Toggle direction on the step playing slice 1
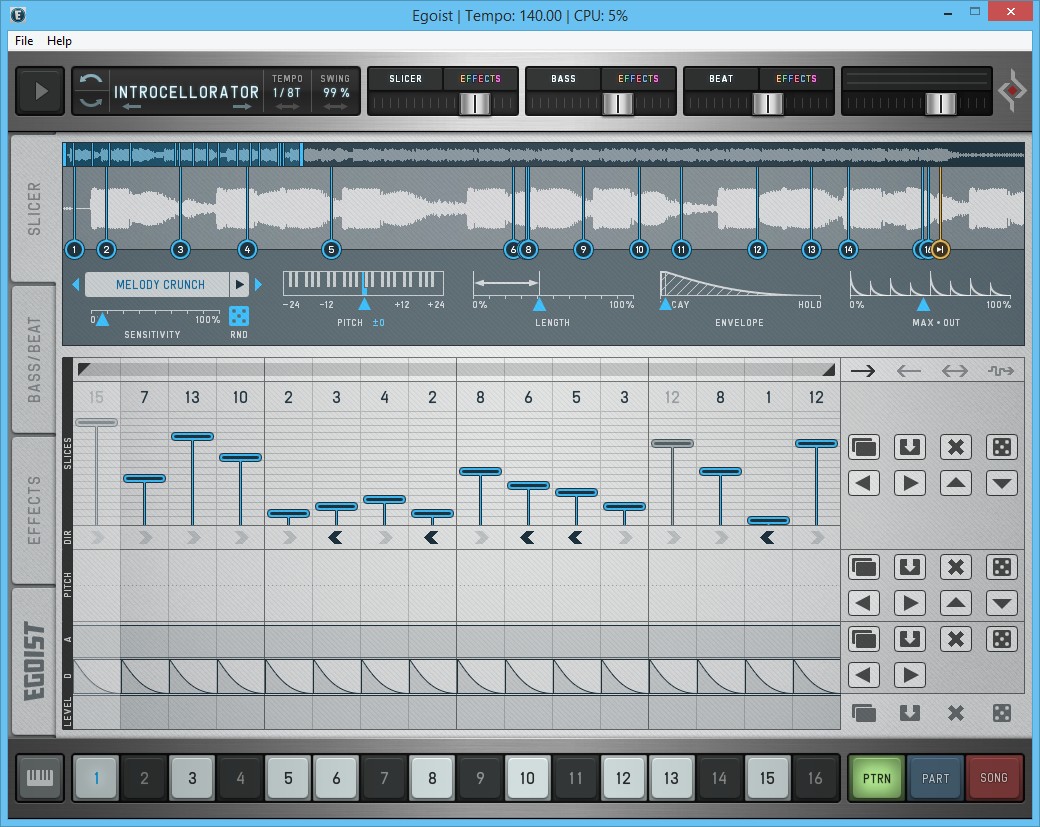Image resolution: width=1040 pixels, height=827 pixels. pos(768,537)
